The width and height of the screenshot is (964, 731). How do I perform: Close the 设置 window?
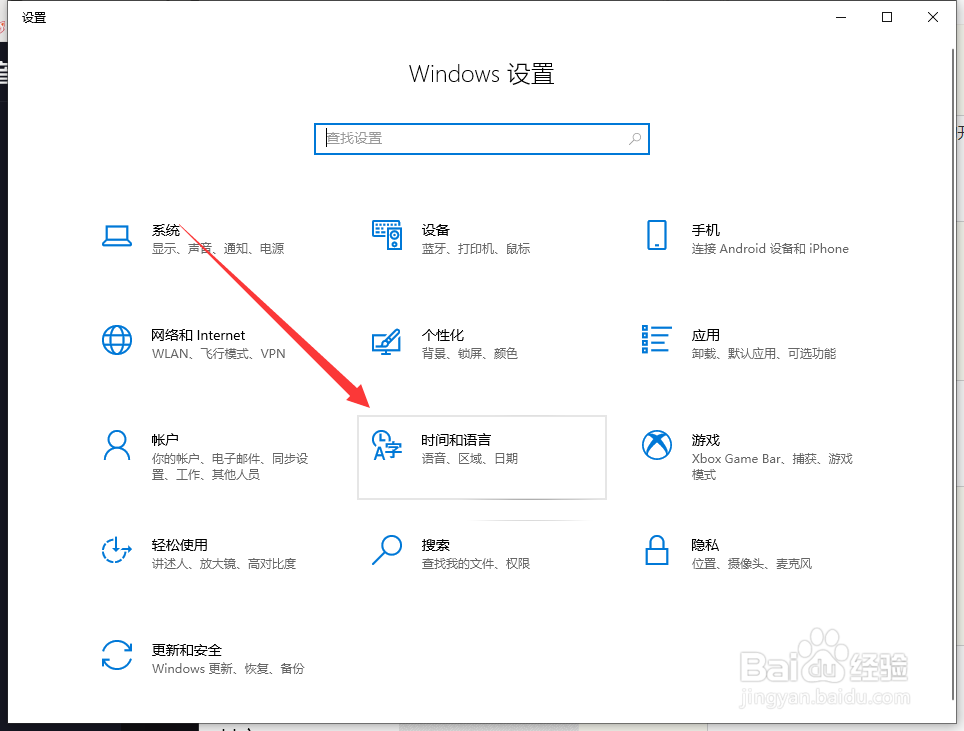pos(933,17)
